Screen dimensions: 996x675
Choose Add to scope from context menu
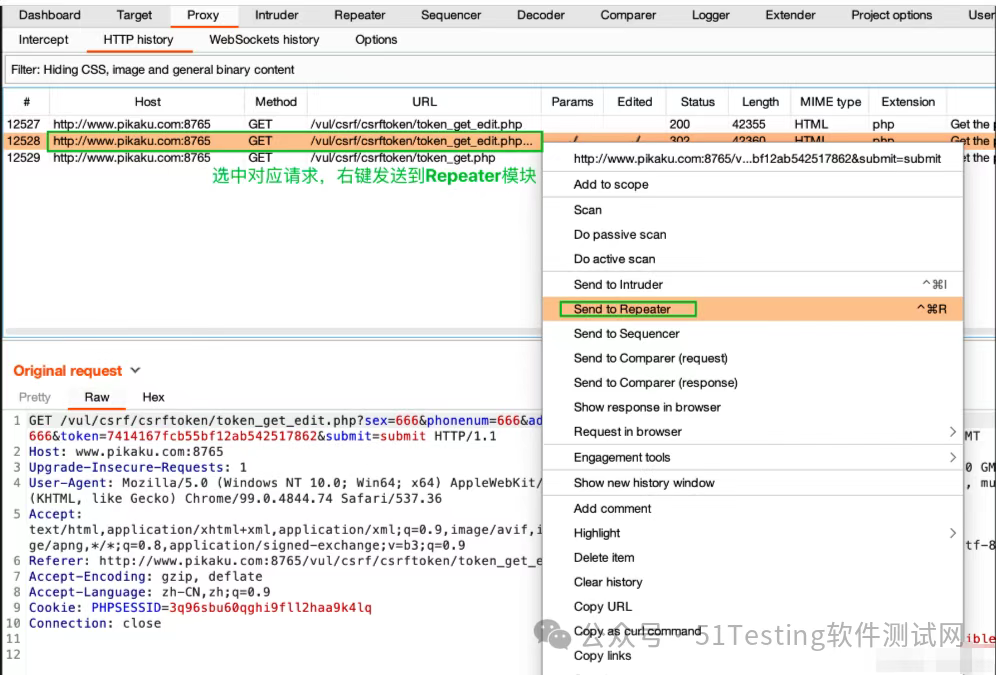[753, 184]
